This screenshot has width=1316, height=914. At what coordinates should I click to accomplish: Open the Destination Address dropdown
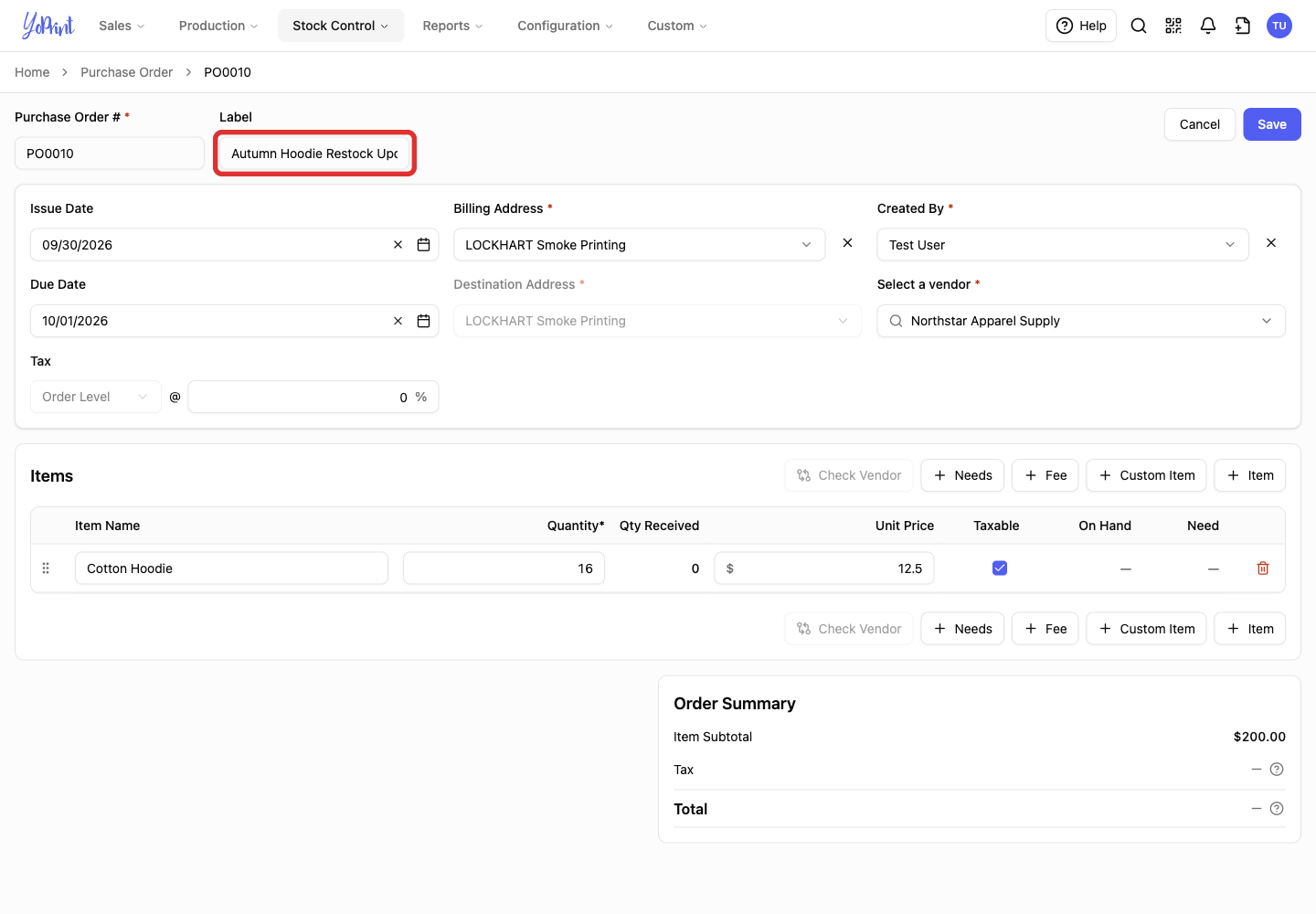(657, 321)
